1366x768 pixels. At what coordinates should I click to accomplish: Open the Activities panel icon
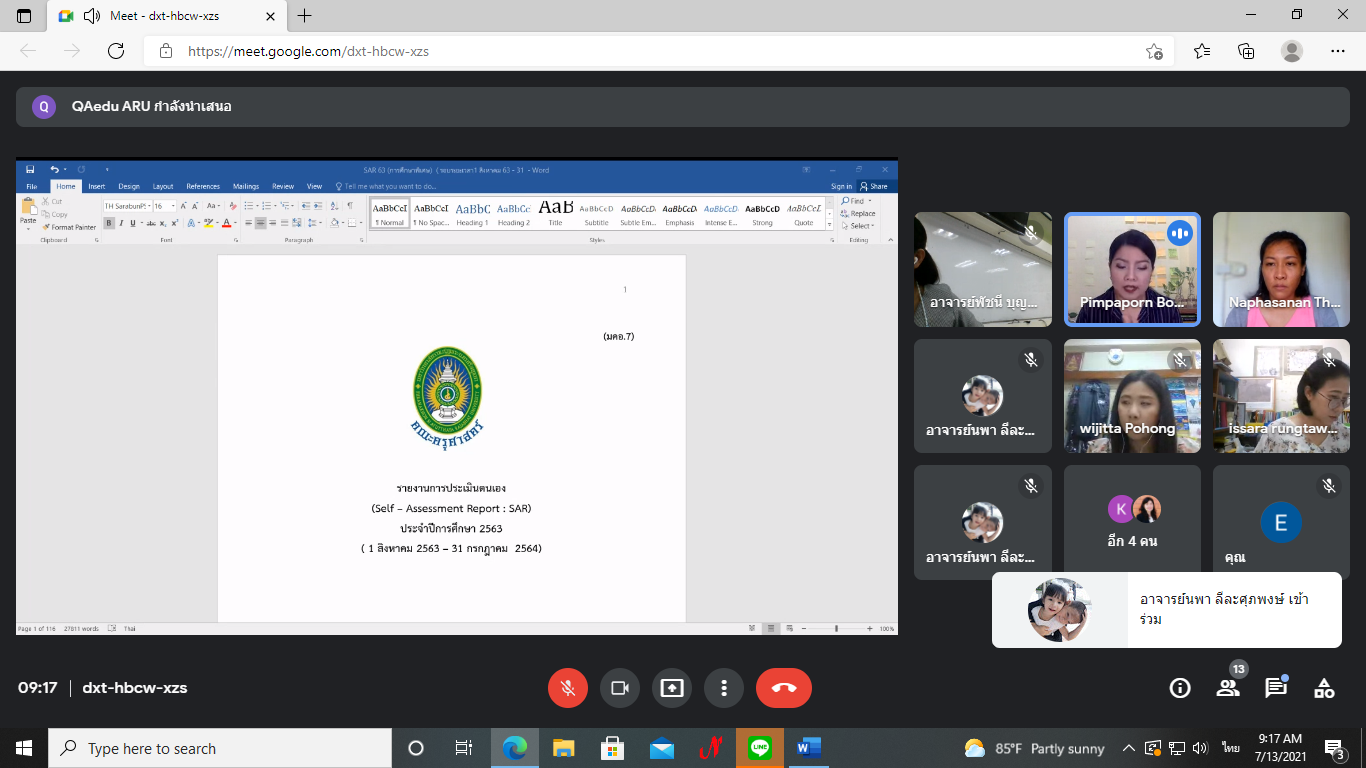tap(1324, 688)
